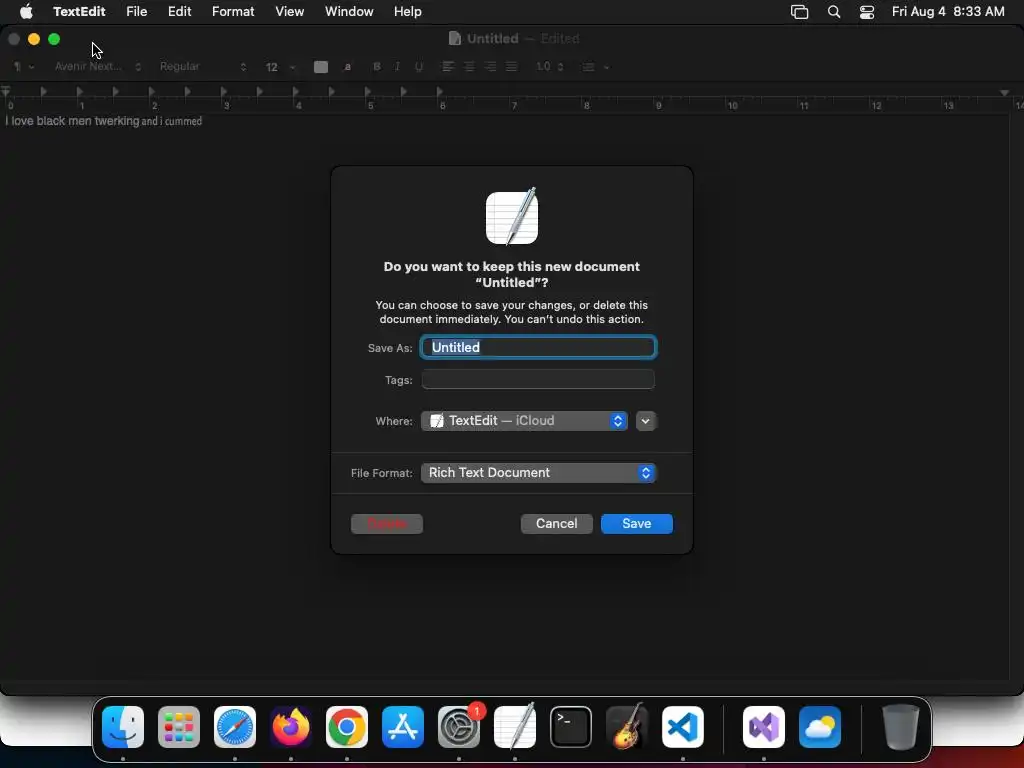
Task: Open the View menu
Action: click(x=289, y=12)
